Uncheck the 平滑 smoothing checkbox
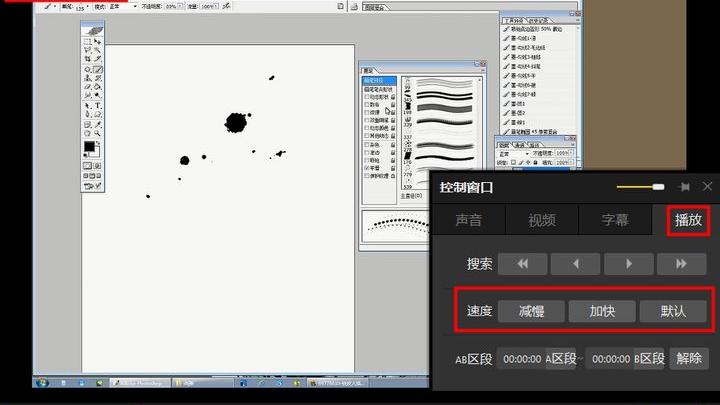720x405 pixels. pyautogui.click(x=367, y=168)
